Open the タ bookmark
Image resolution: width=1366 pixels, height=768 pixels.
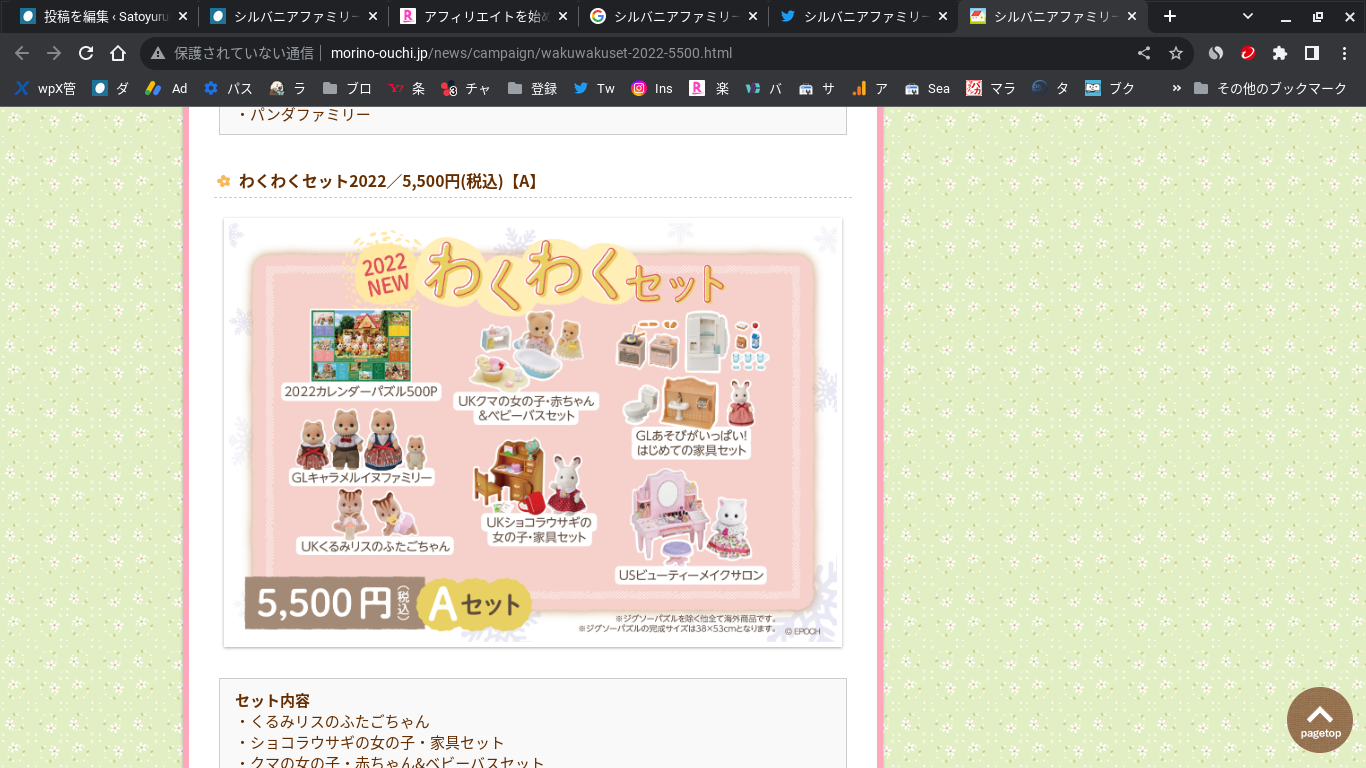(1052, 88)
